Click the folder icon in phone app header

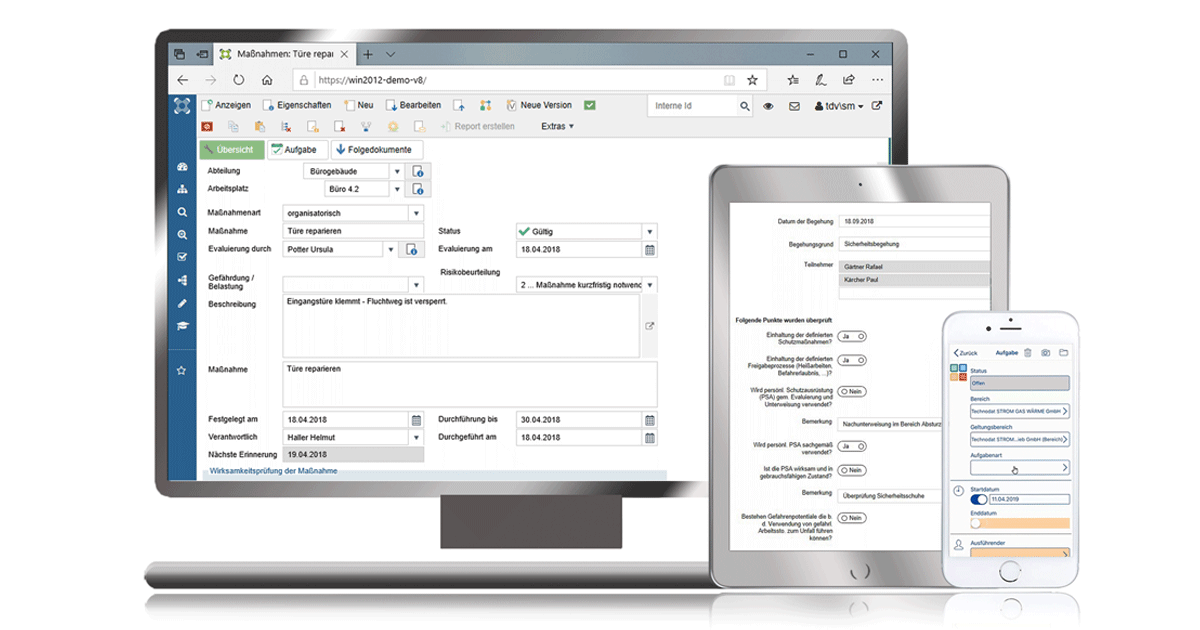tap(1063, 352)
